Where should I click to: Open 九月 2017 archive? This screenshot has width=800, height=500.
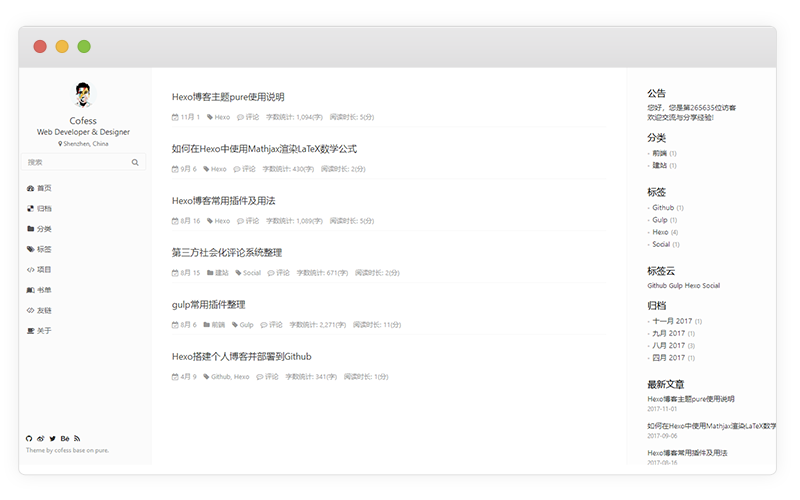669,334
